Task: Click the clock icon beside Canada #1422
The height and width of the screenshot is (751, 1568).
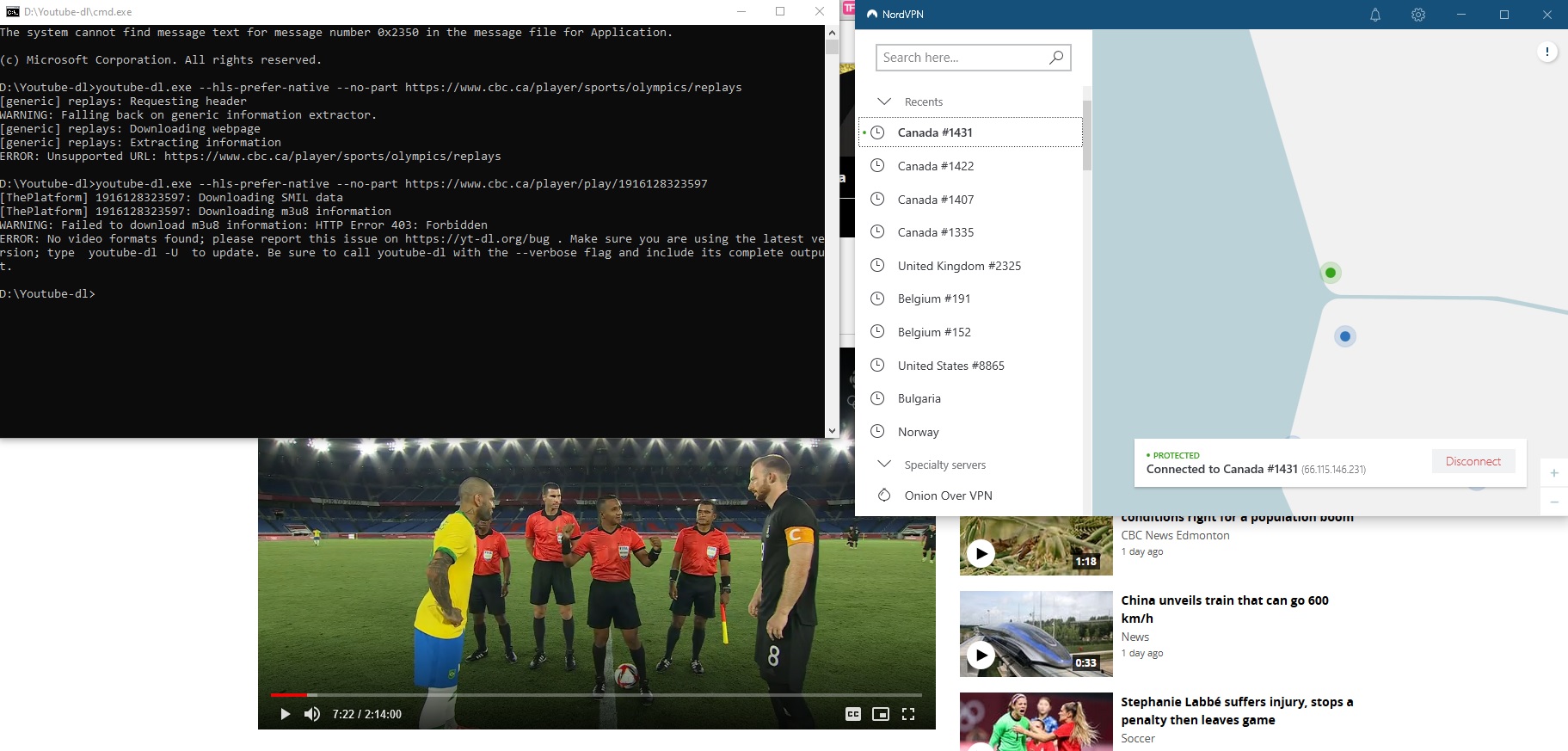Action: (877, 166)
